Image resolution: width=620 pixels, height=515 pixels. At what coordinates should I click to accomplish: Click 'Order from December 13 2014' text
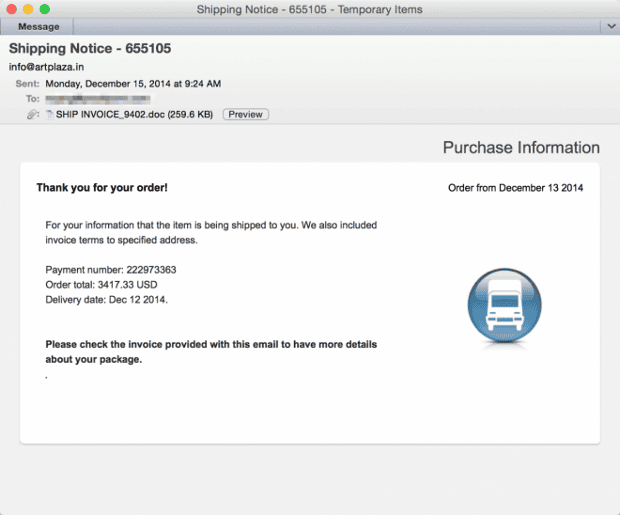(515, 187)
